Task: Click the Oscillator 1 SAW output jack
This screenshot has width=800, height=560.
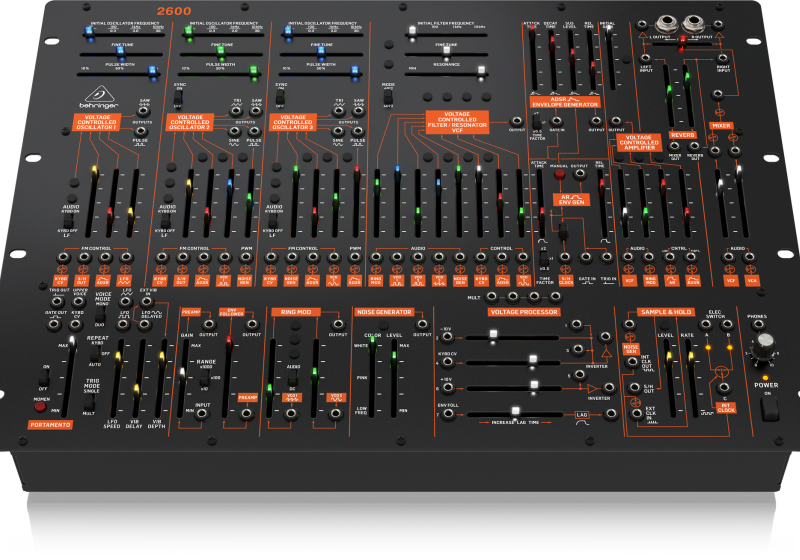Action: pyautogui.click(x=143, y=111)
